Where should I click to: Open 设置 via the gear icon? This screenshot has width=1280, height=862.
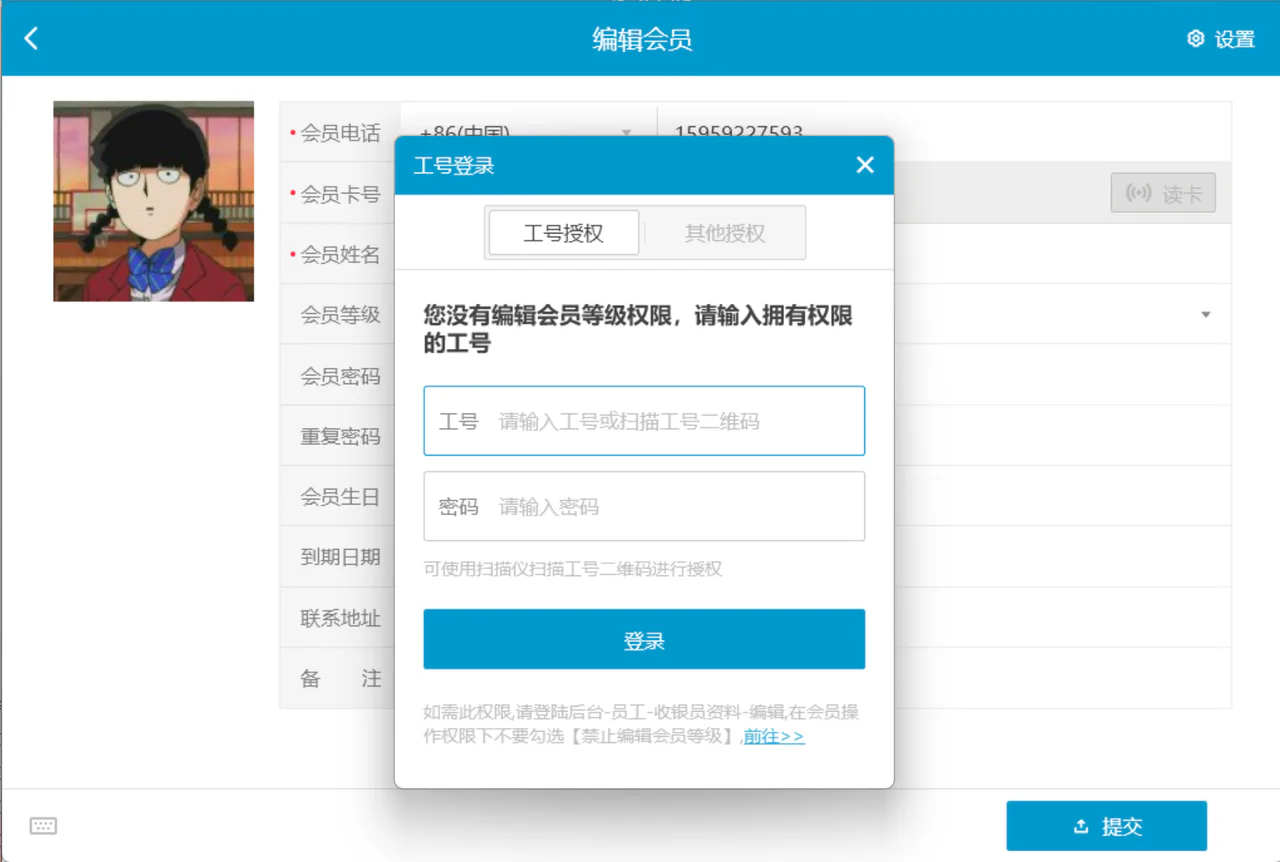[1220, 39]
